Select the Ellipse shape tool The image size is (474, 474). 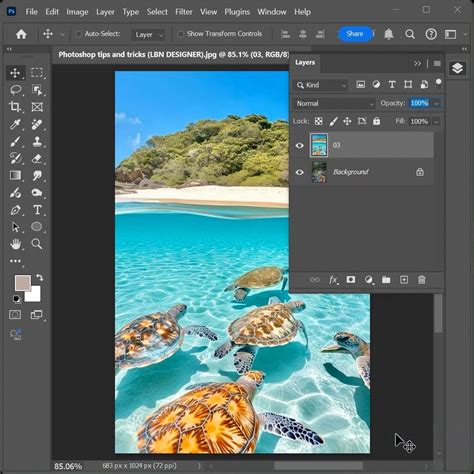[x=37, y=227]
